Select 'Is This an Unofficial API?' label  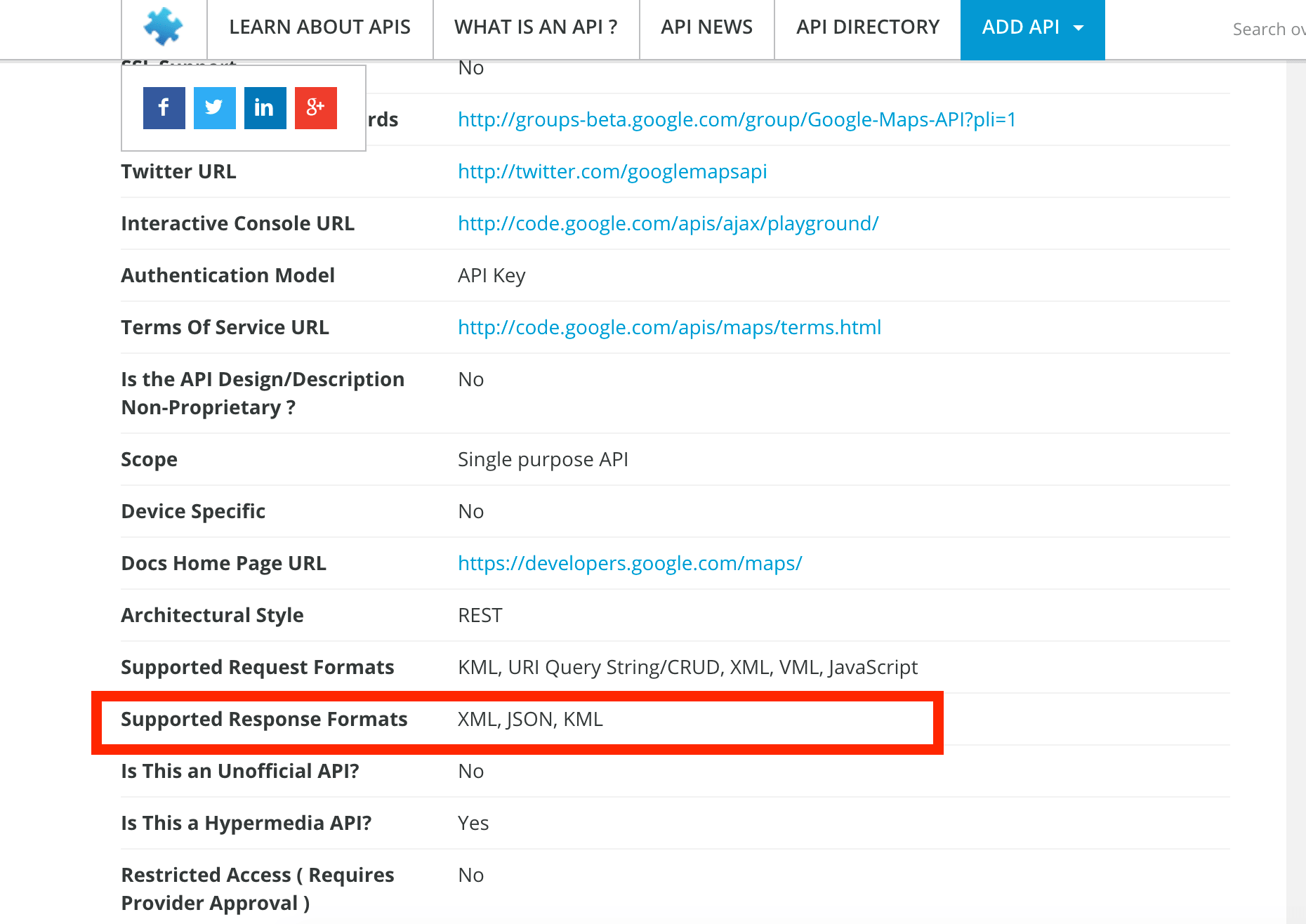coord(240,771)
